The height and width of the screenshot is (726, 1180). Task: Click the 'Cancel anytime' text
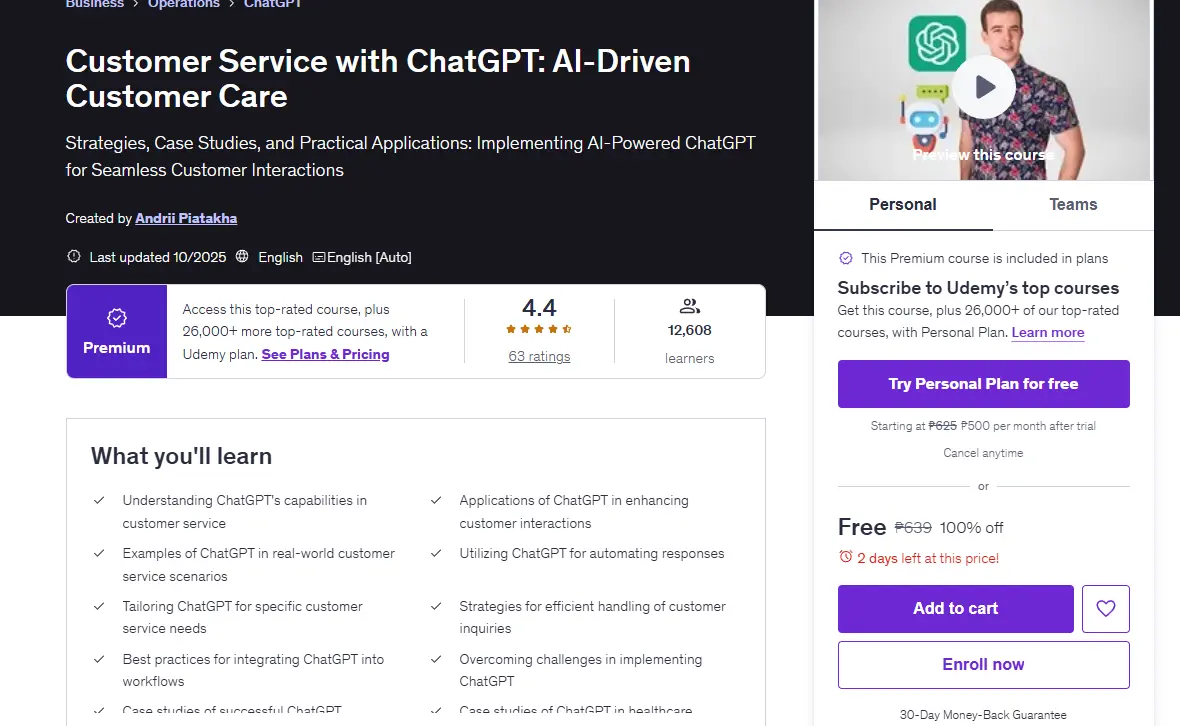983,453
